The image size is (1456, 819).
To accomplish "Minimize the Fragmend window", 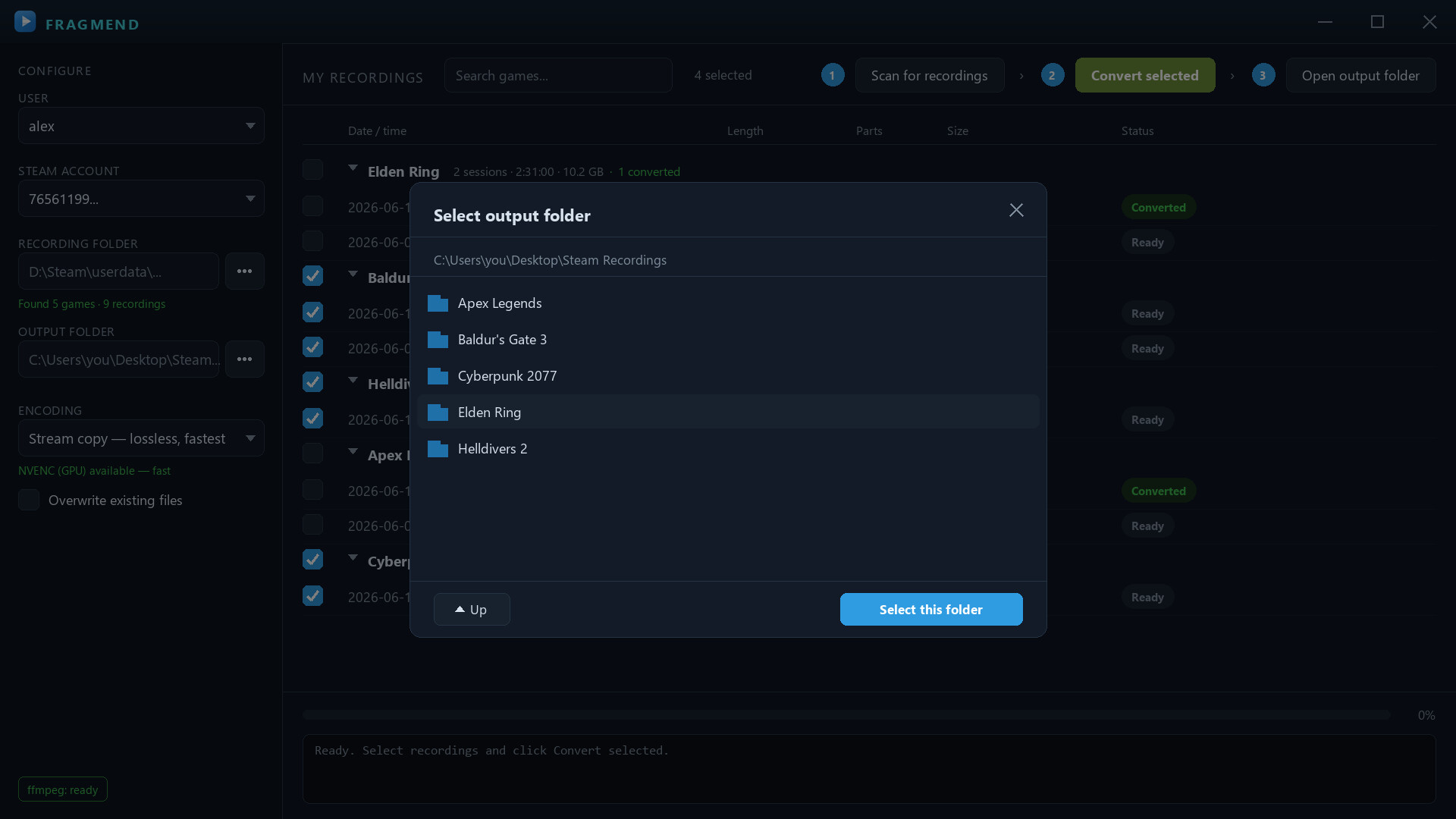I will (x=1325, y=22).
